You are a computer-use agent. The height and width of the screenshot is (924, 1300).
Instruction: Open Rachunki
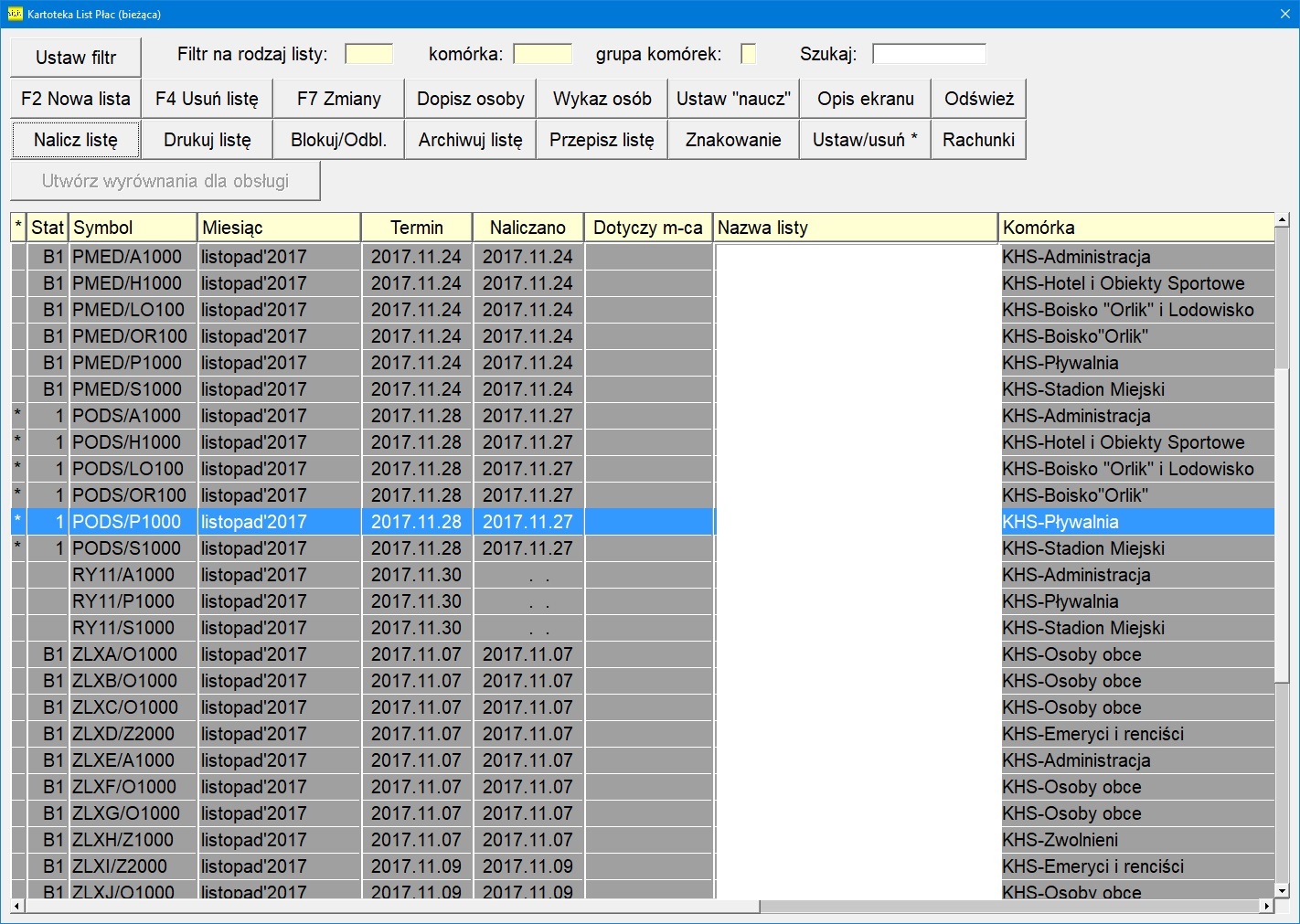978,140
